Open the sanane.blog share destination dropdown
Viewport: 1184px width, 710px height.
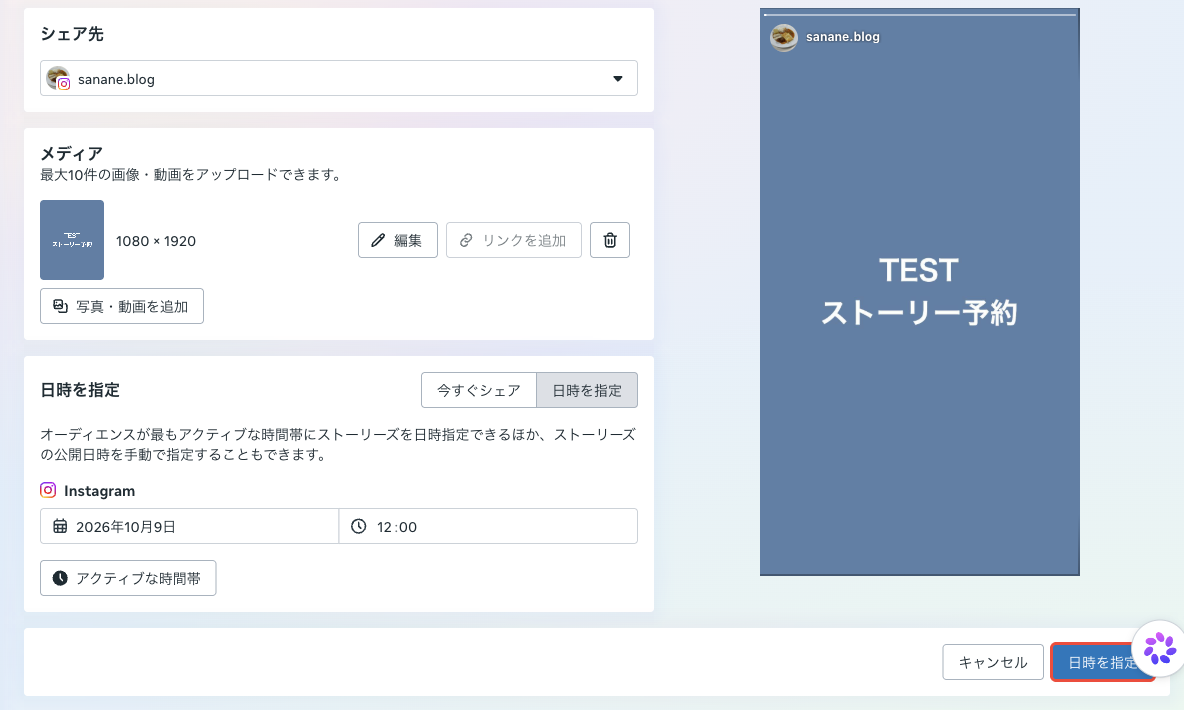pos(338,79)
